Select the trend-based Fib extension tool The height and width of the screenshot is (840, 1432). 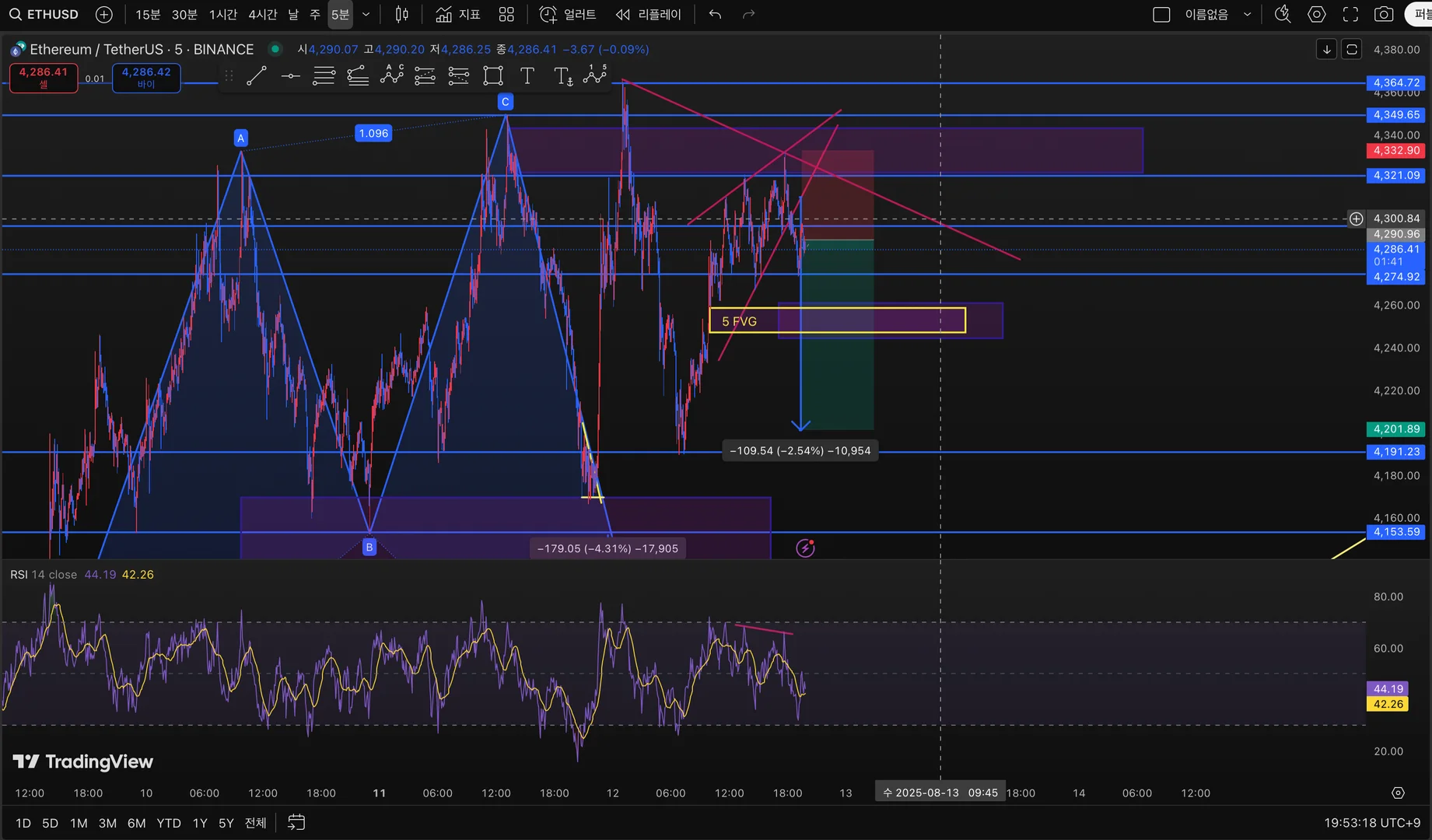coord(358,76)
